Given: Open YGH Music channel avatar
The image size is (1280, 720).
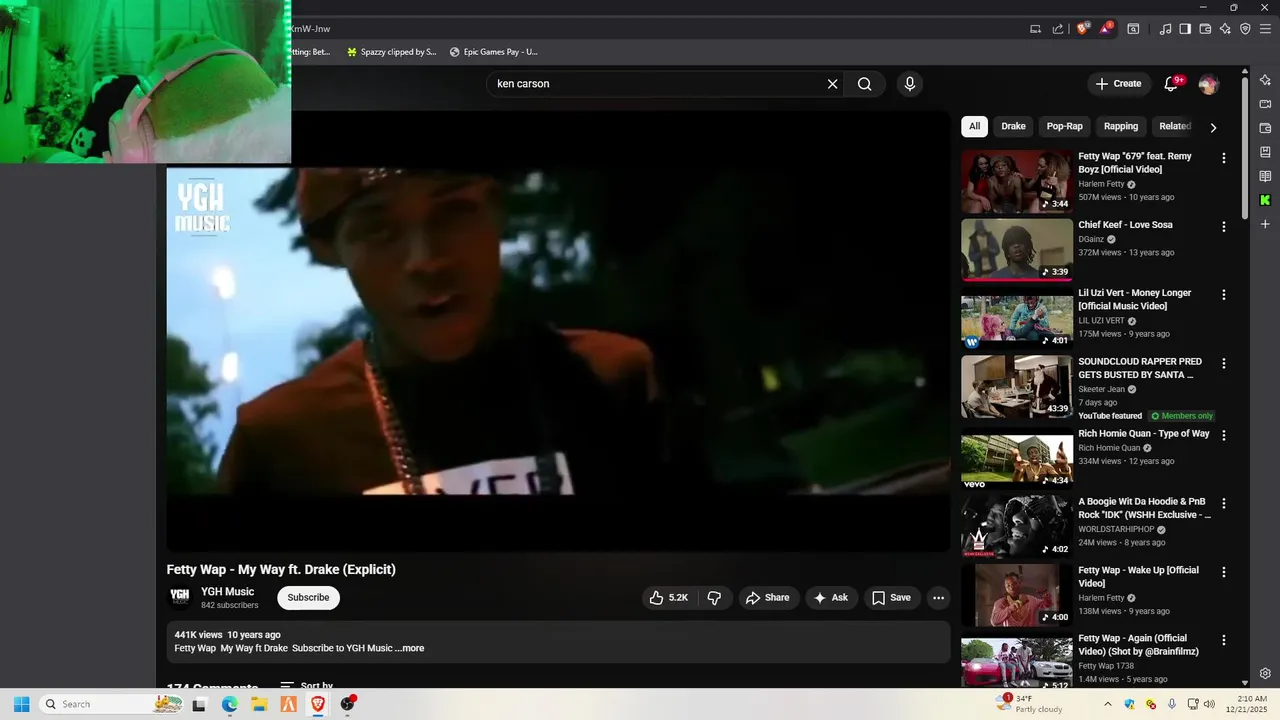Looking at the screenshot, I should [179, 597].
